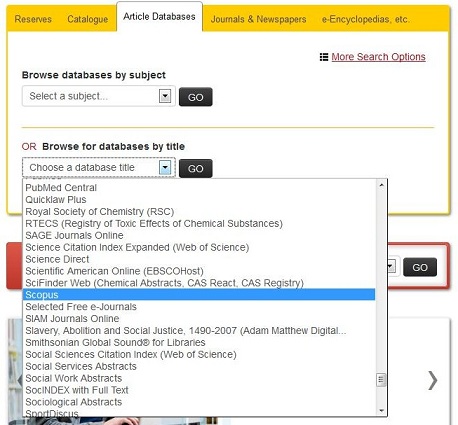Select Smithsonian Global Sound for Libraries

(x=199, y=342)
